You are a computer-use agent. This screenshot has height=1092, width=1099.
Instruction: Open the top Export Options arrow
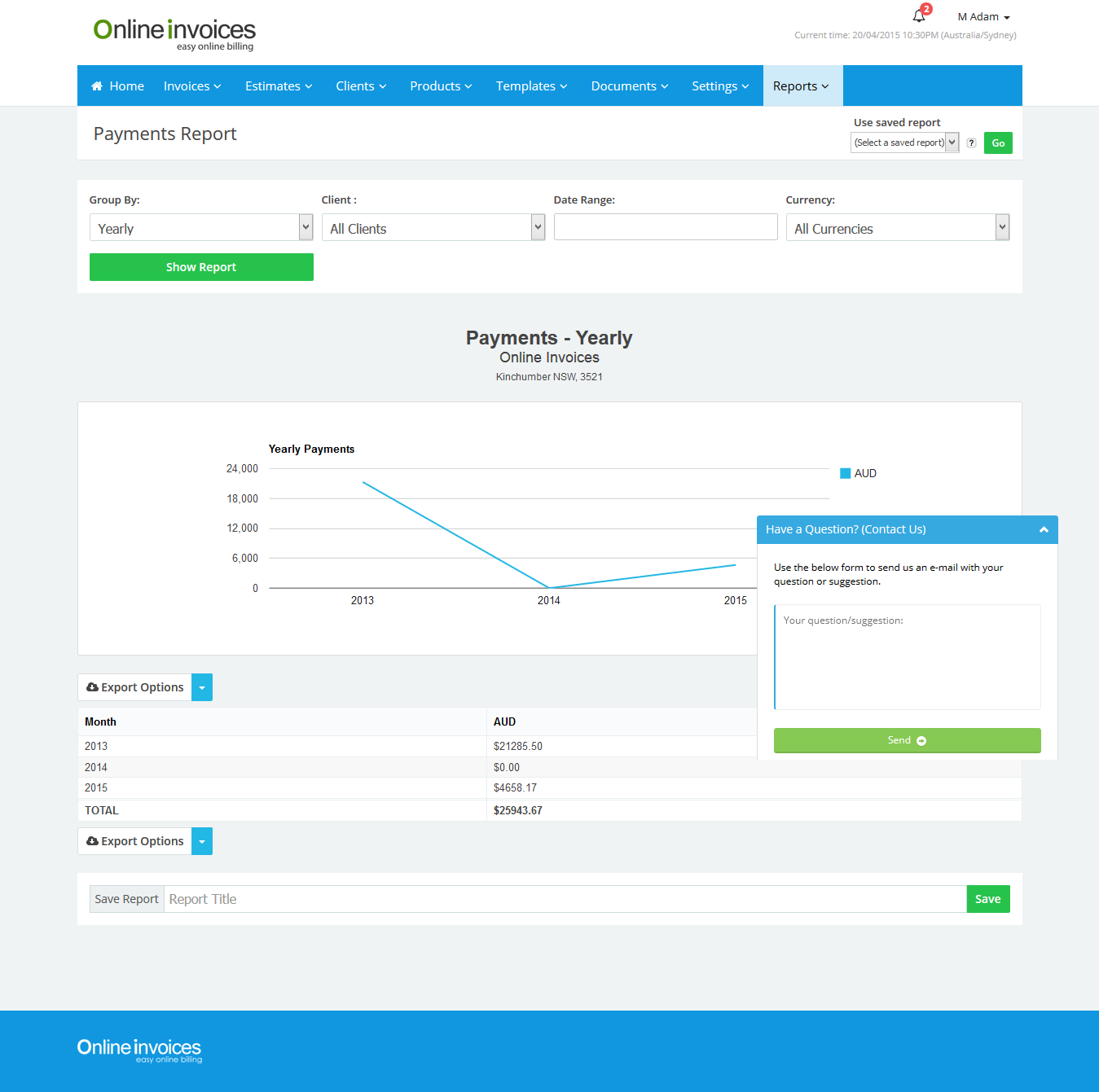pos(202,687)
